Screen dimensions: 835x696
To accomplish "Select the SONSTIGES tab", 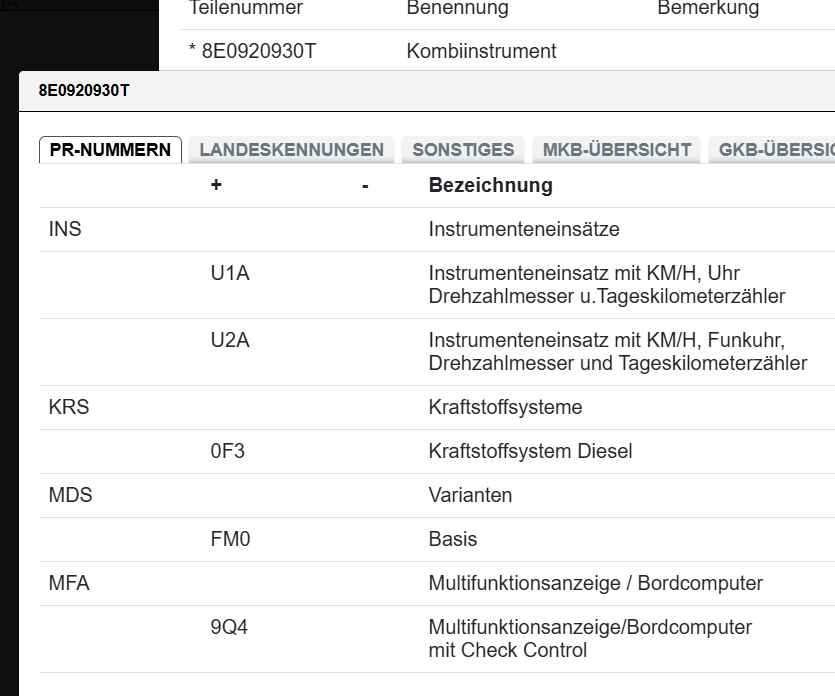I will pos(463,150).
